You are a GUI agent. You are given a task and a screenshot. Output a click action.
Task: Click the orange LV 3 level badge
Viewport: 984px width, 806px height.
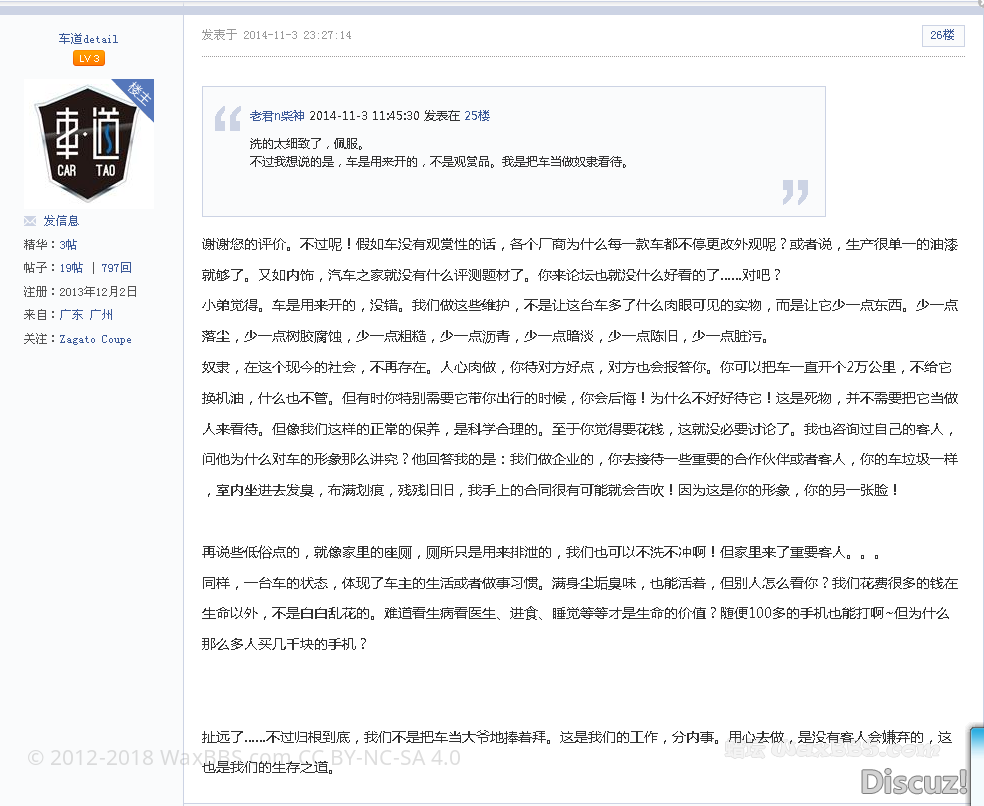89,59
